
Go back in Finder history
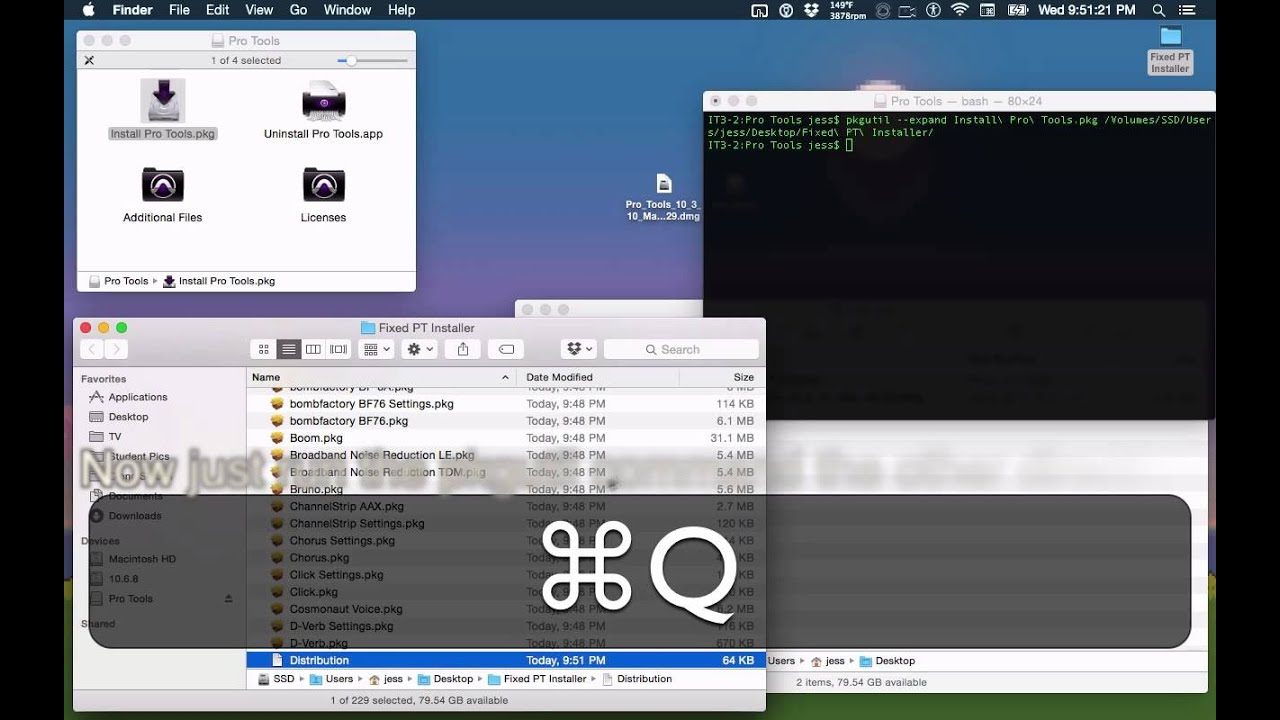point(92,349)
